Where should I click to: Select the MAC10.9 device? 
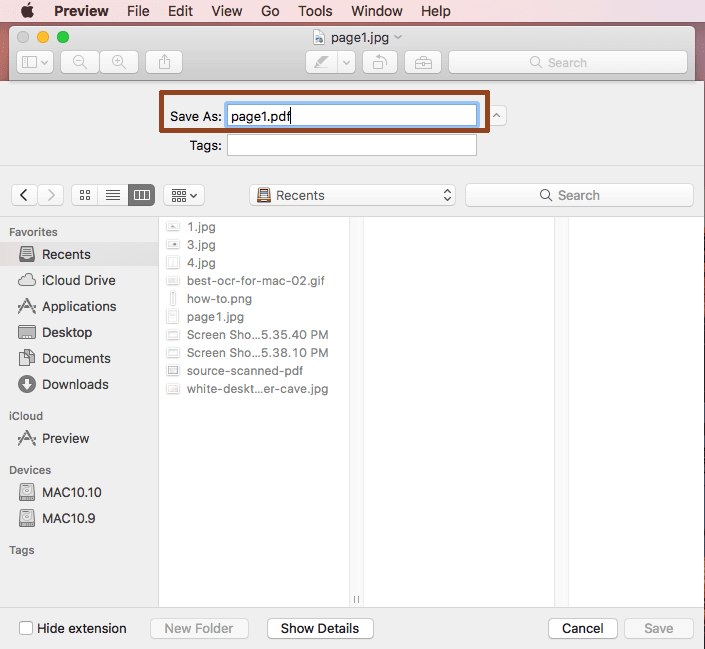(79, 518)
